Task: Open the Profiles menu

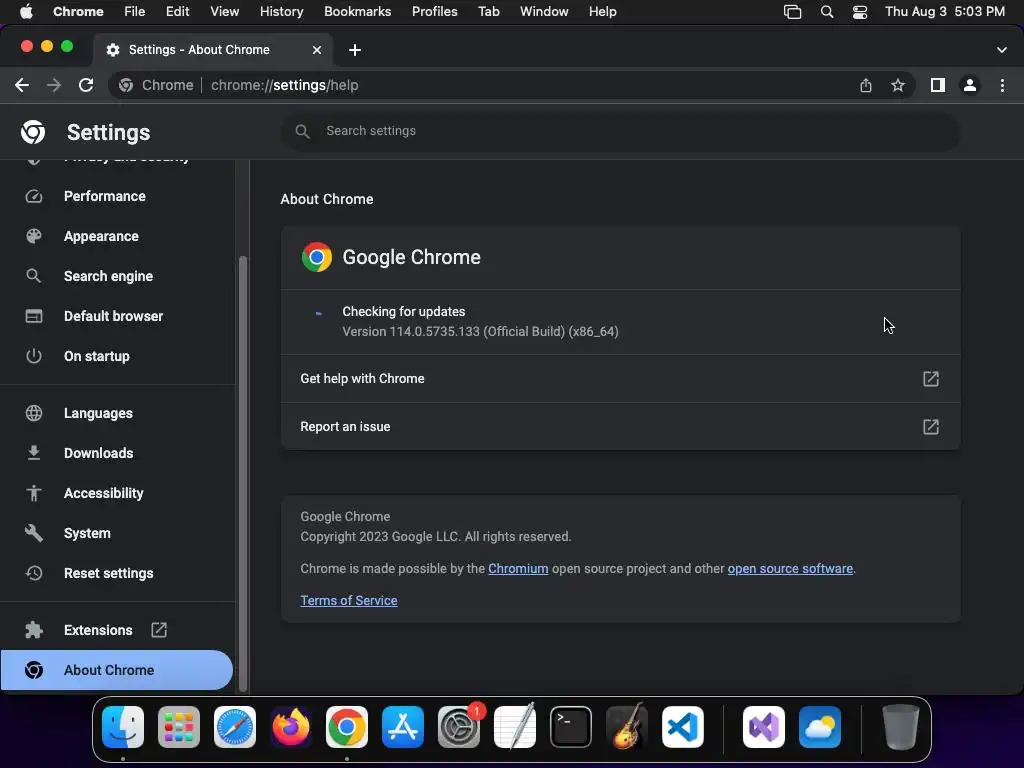Action: click(x=434, y=12)
